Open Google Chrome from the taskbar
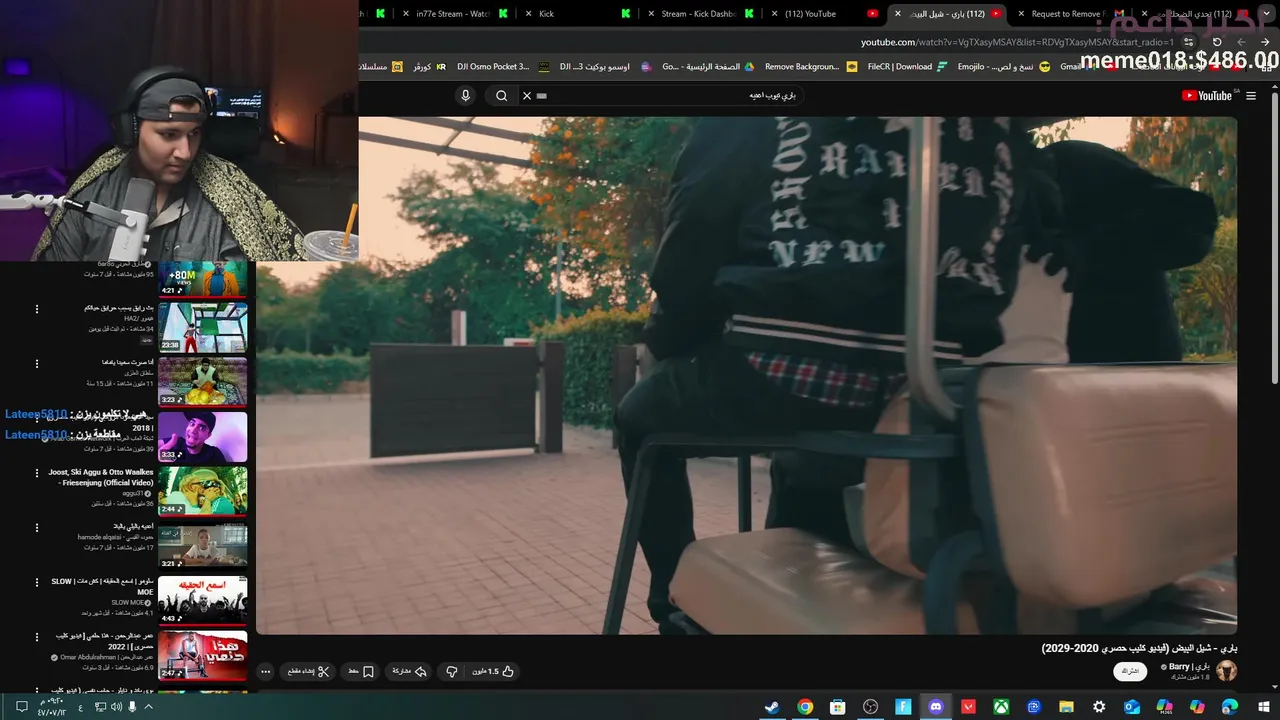 click(x=805, y=707)
